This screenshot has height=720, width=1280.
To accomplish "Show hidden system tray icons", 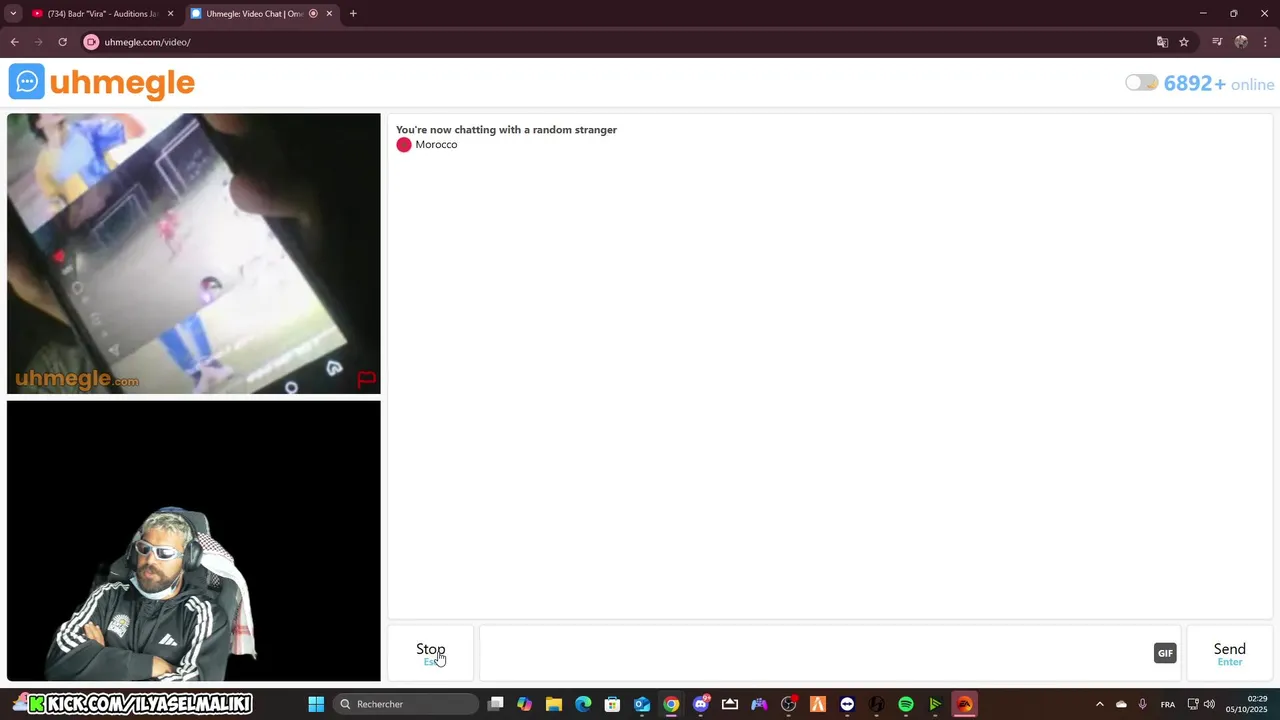I will coord(1100,704).
